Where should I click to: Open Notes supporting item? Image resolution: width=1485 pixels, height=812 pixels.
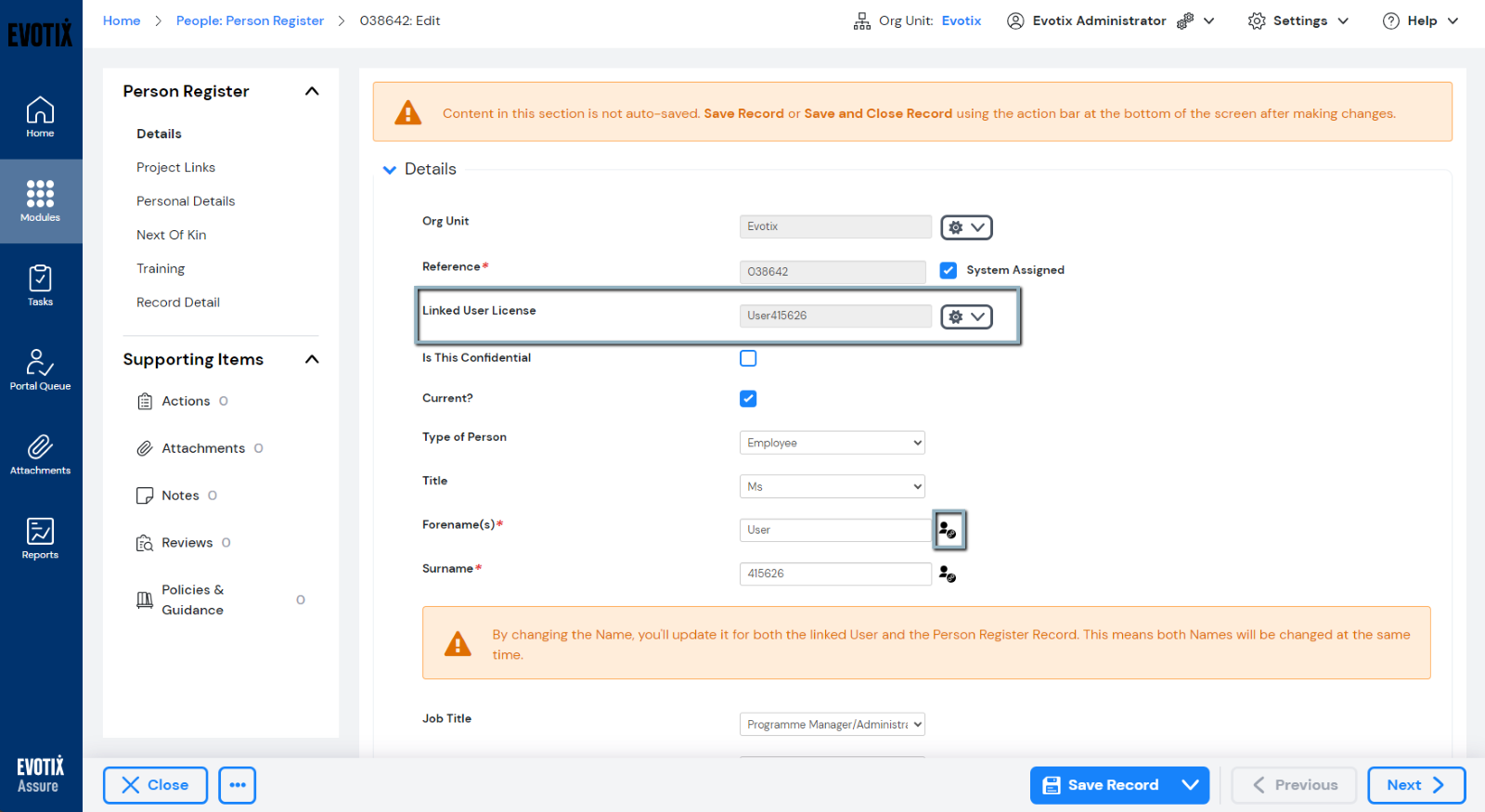(x=176, y=496)
